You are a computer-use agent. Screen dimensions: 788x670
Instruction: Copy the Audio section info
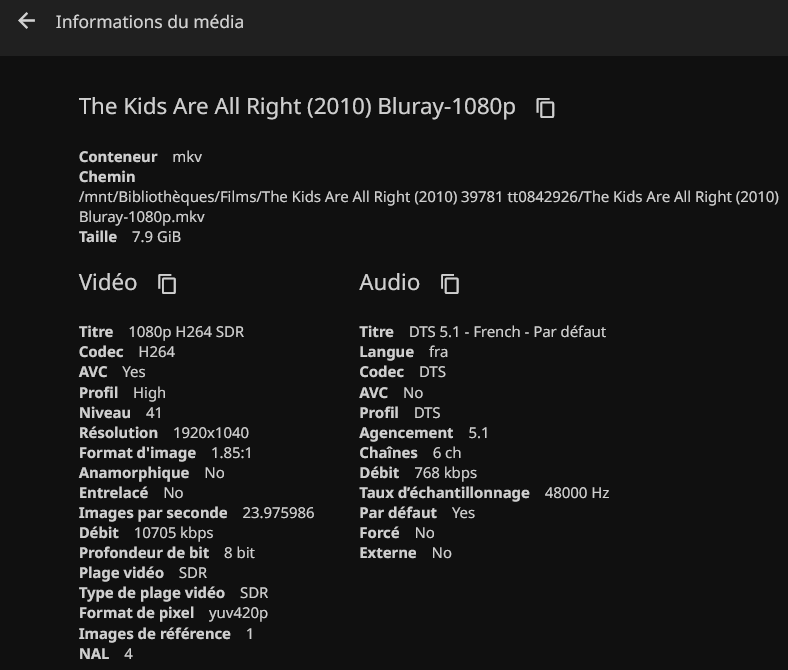click(450, 284)
